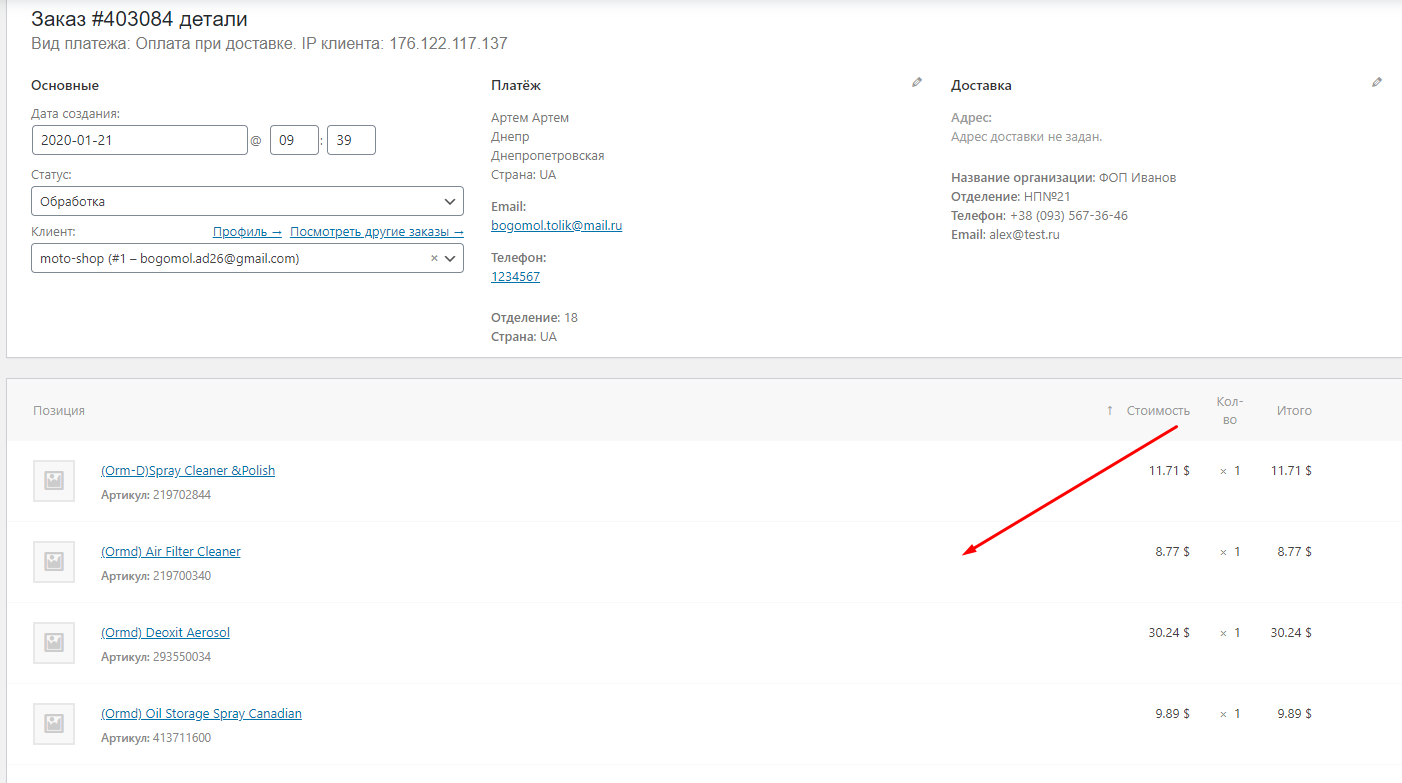This screenshot has height=783, width=1402.
Task: Click email link bogomol.tolik@mail.ru
Action: tap(557, 226)
